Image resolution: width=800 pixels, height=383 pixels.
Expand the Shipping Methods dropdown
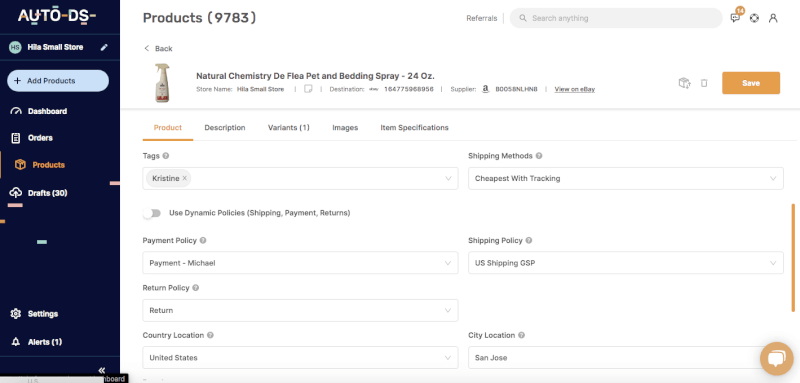point(626,178)
